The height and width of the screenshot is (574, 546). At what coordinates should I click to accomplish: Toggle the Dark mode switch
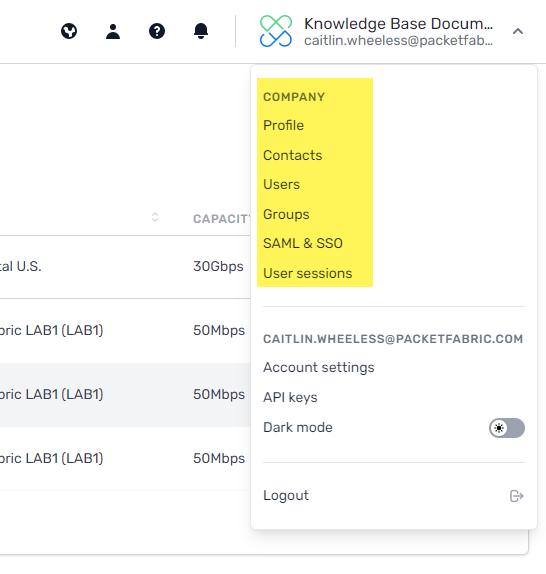coord(507,428)
